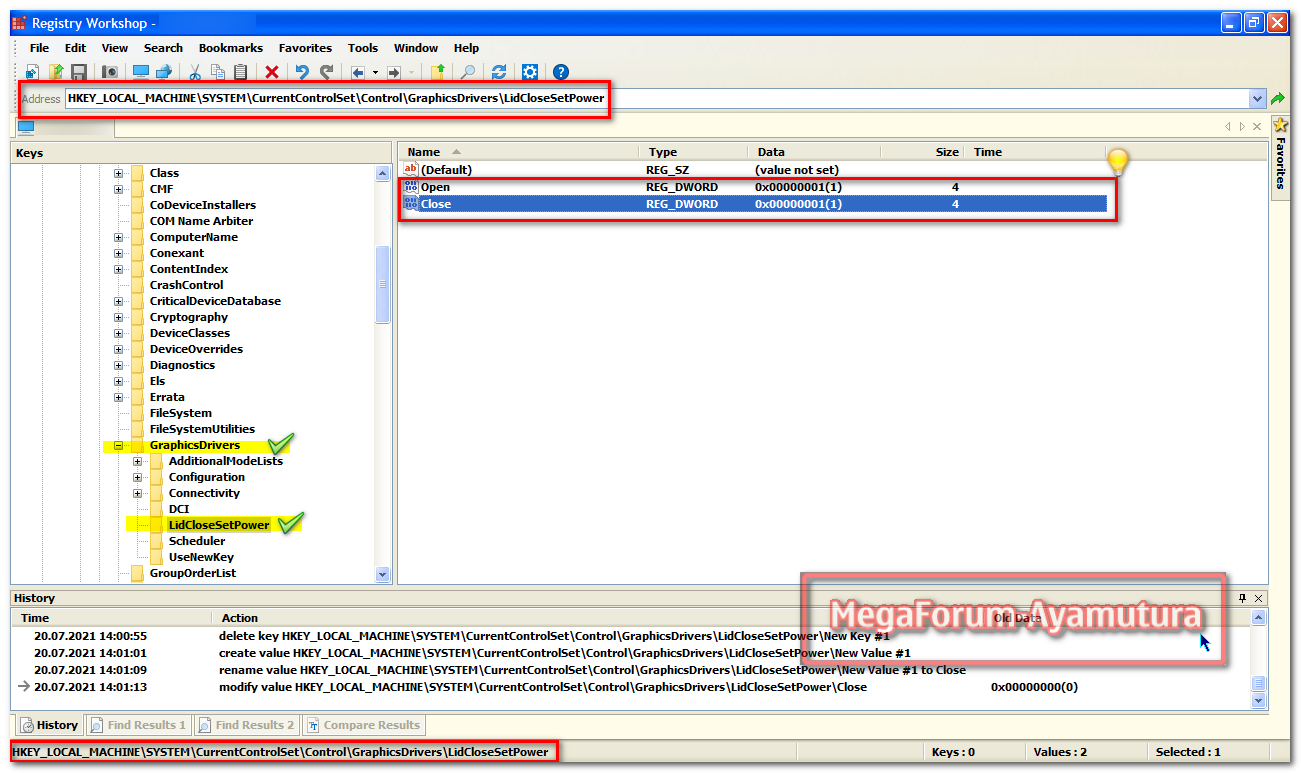Open the Edit menu
Viewport: 1301px width, 773px height.
coord(75,48)
